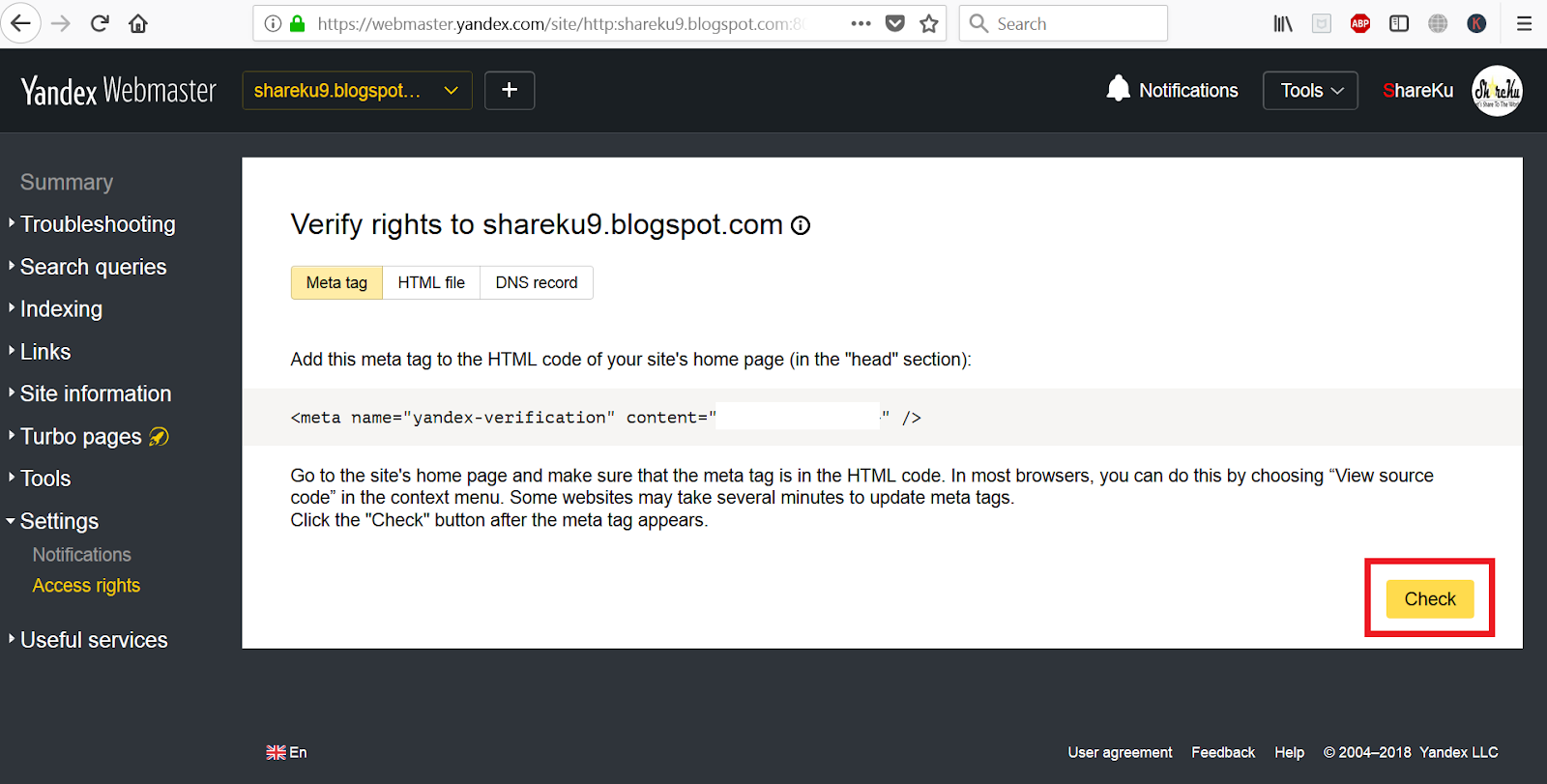Show site information icon in address bar
This screenshot has width=1547, height=784.
(x=273, y=23)
